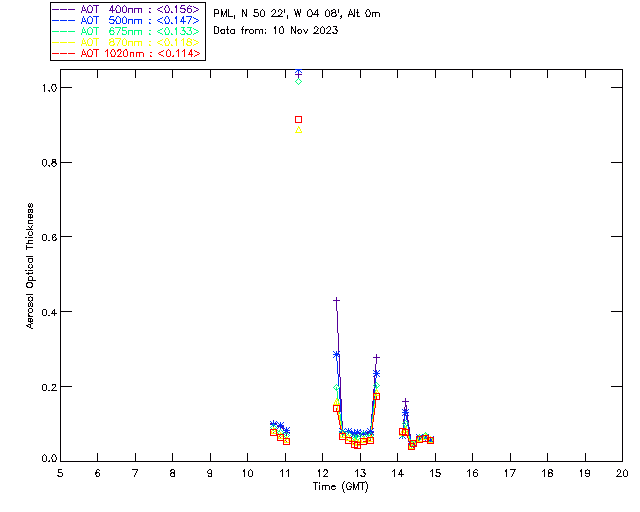
Task: Click the x-axis tick label 16
Action: [x=473, y=473]
